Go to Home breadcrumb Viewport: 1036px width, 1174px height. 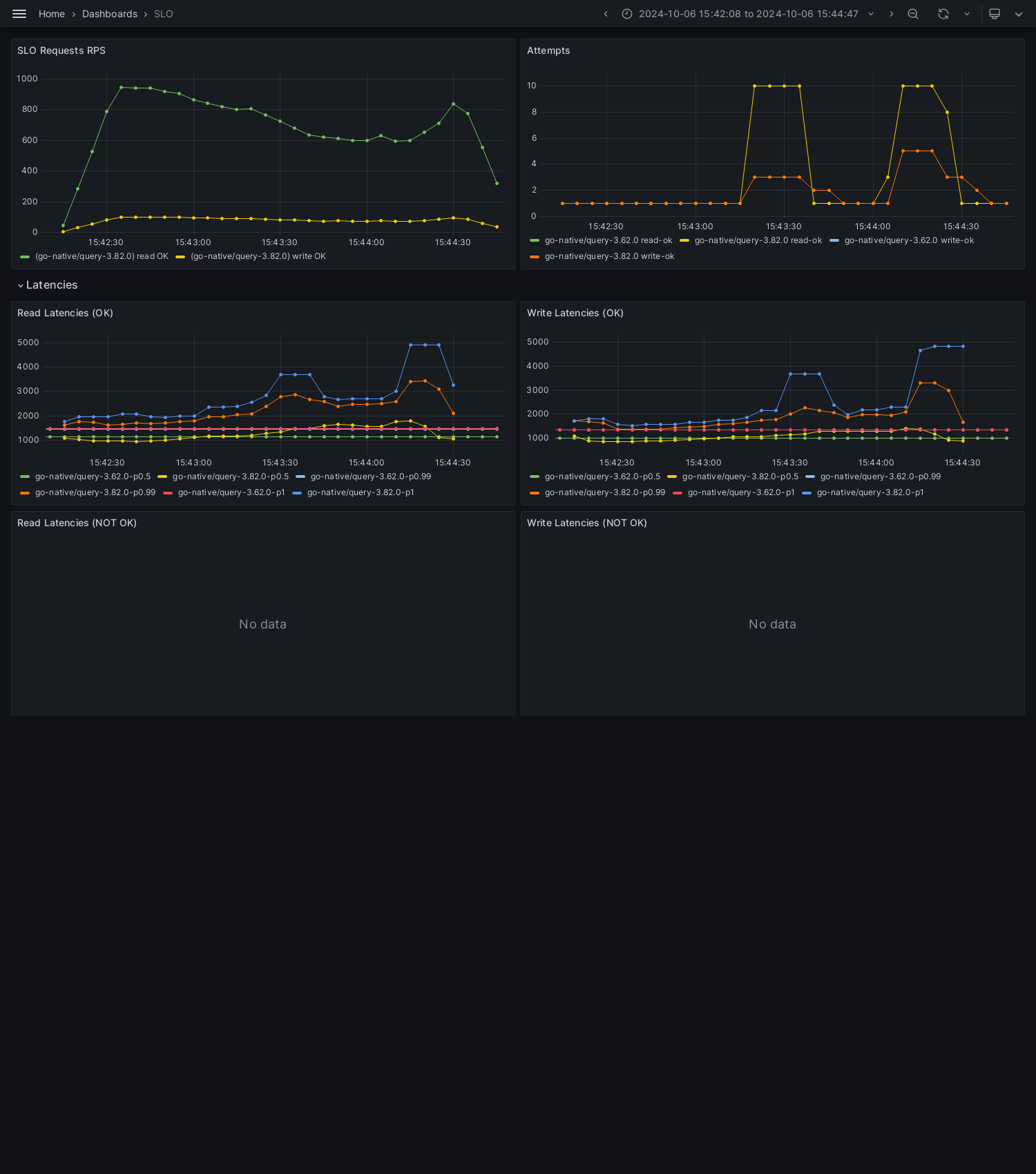click(x=52, y=14)
